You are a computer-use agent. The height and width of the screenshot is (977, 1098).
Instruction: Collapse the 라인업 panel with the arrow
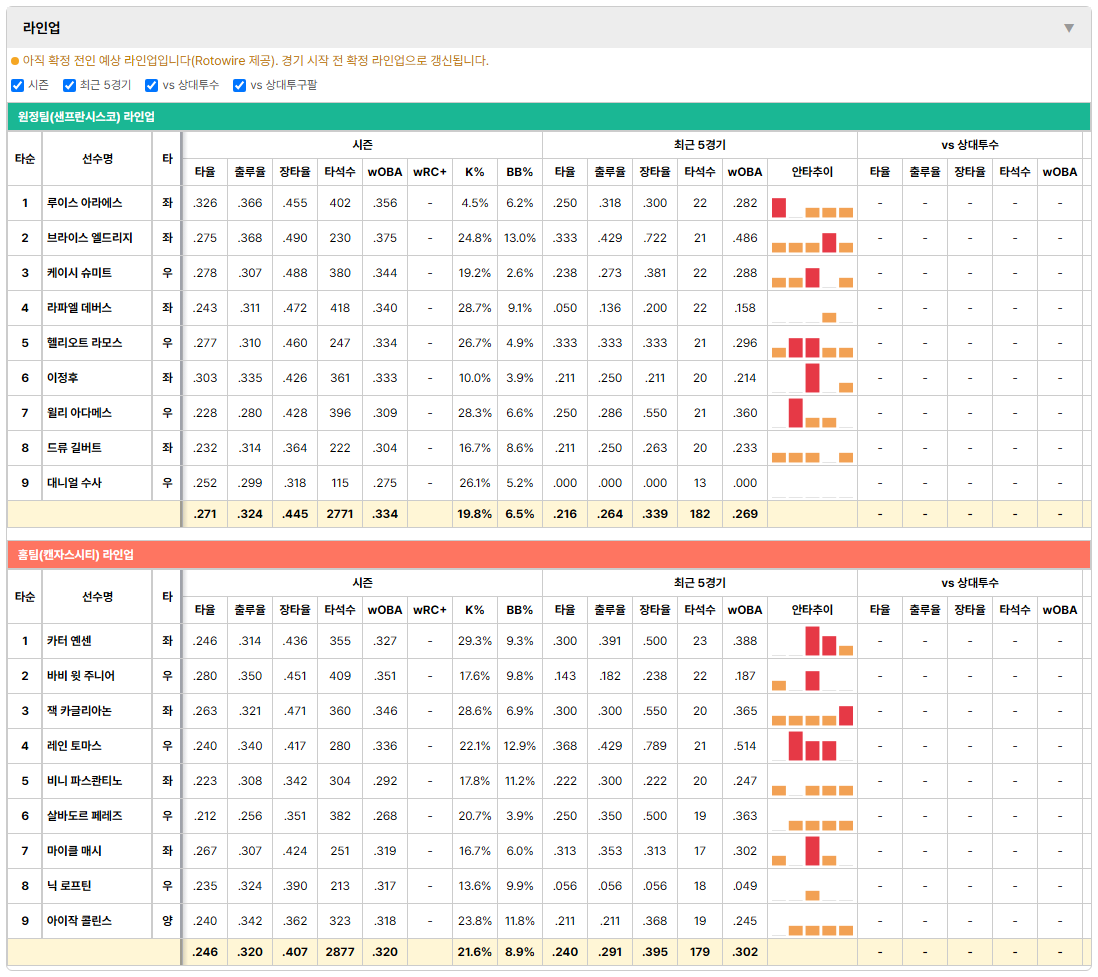coord(1069,28)
